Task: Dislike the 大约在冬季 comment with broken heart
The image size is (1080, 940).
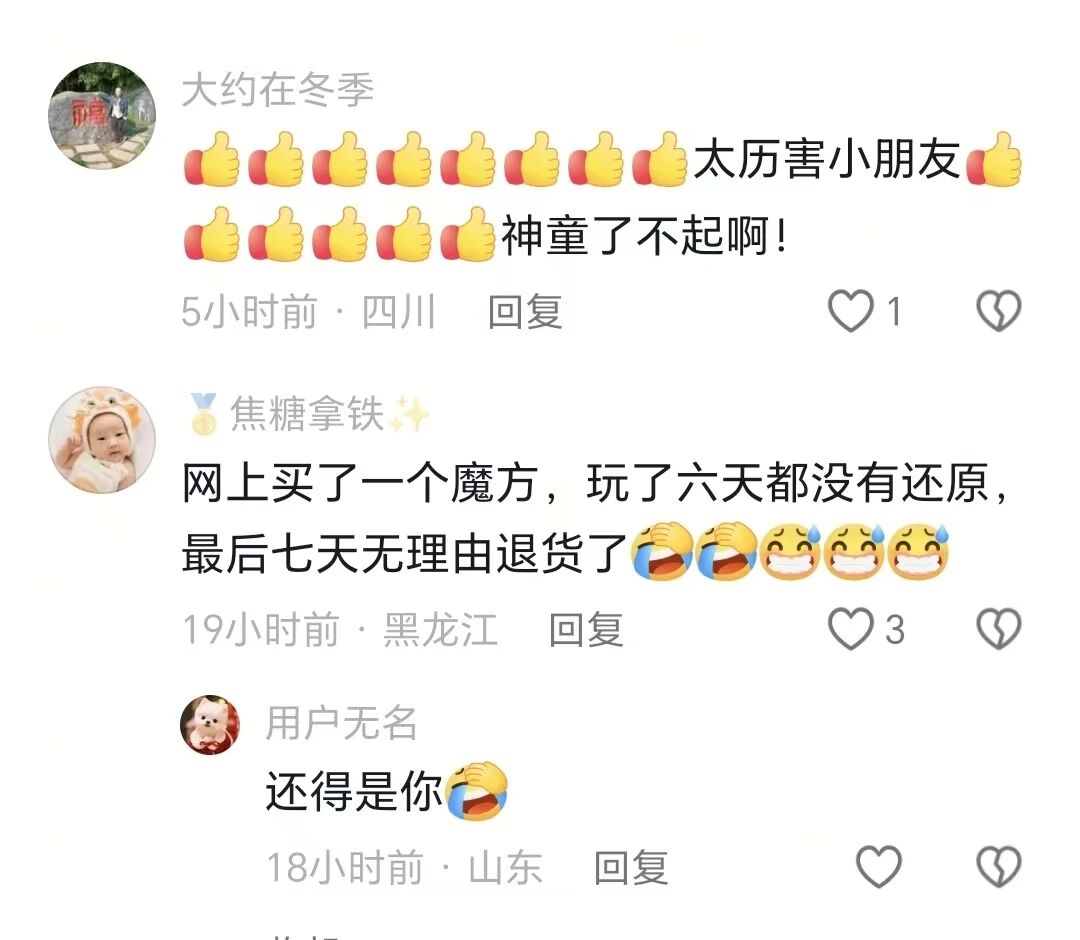Action: (999, 311)
